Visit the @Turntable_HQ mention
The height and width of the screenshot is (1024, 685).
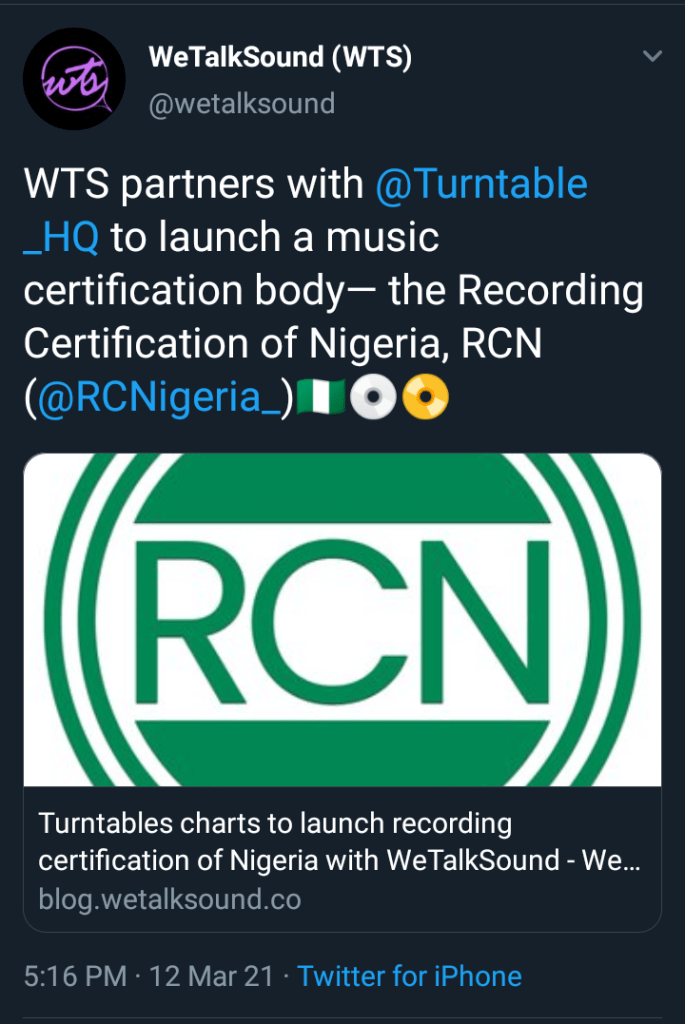coord(481,185)
